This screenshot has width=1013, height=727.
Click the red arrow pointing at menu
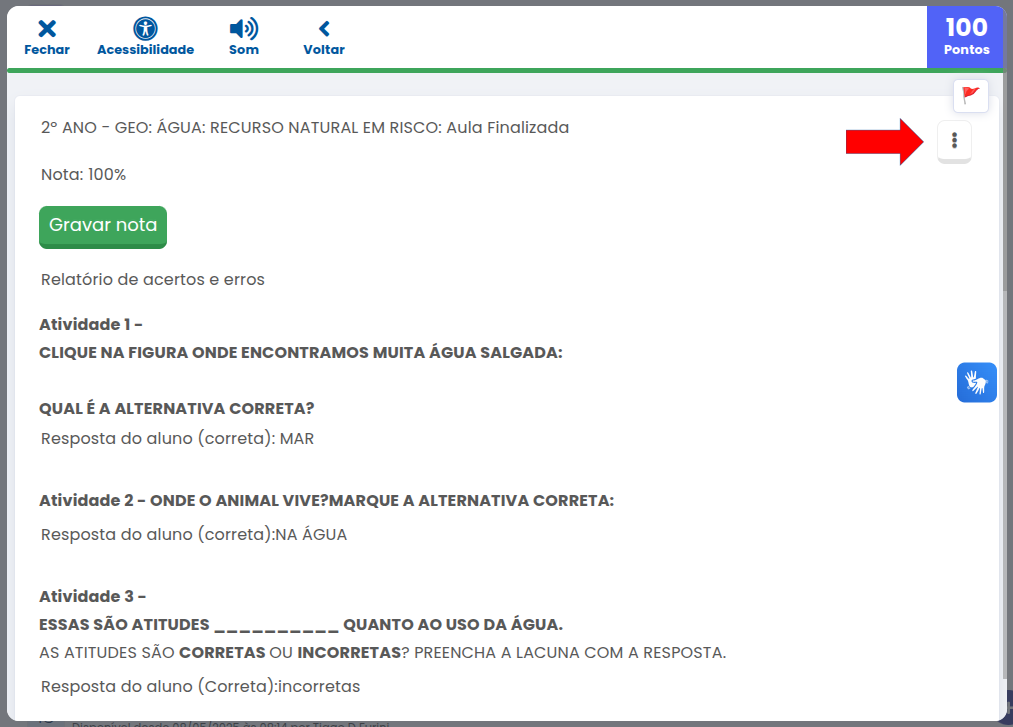pyautogui.click(x=886, y=141)
